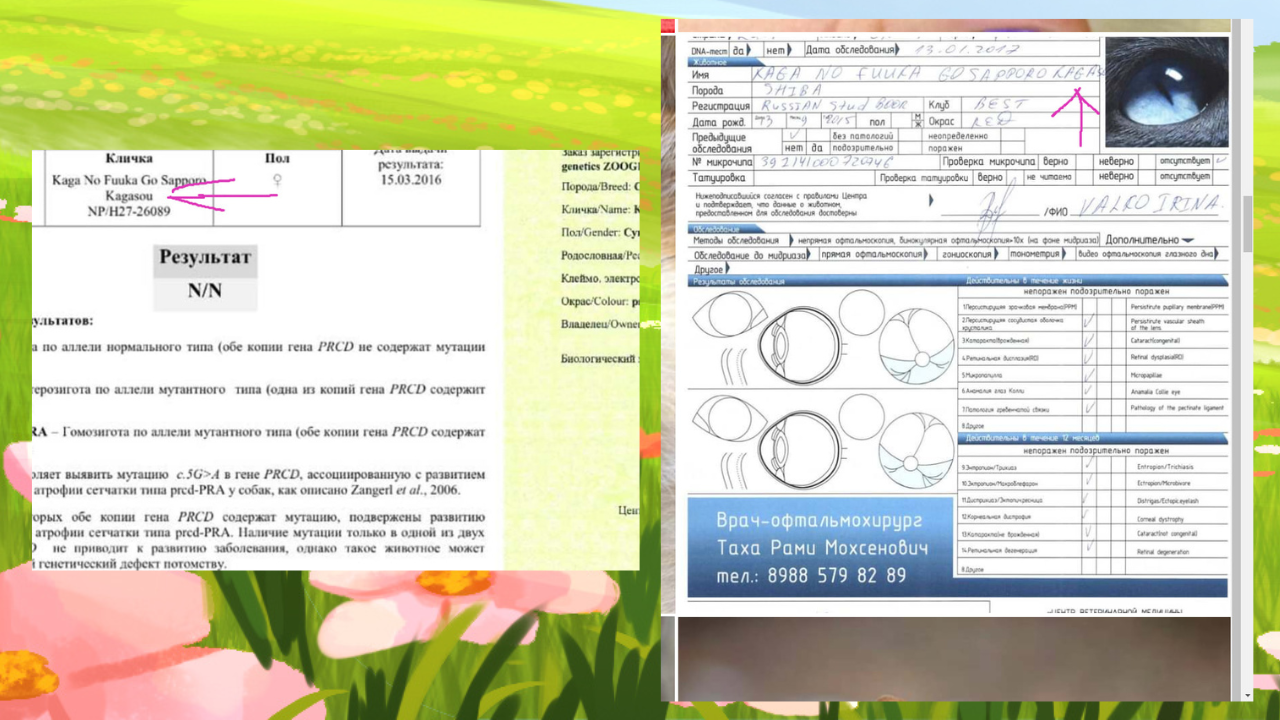1280x720 pixels.
Task: Tick the 'отсутствует' box in microchip check row
Action: point(1220,161)
